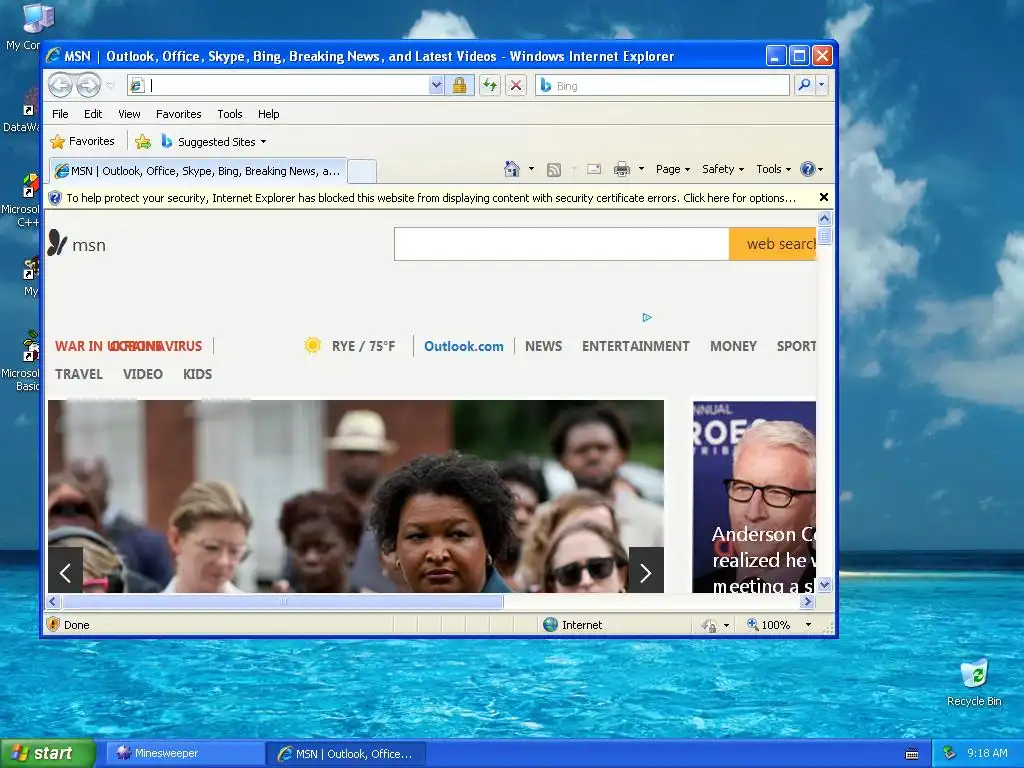The width and height of the screenshot is (1024, 768).
Task: Show next slide with right carousel arrow
Action: pos(646,570)
